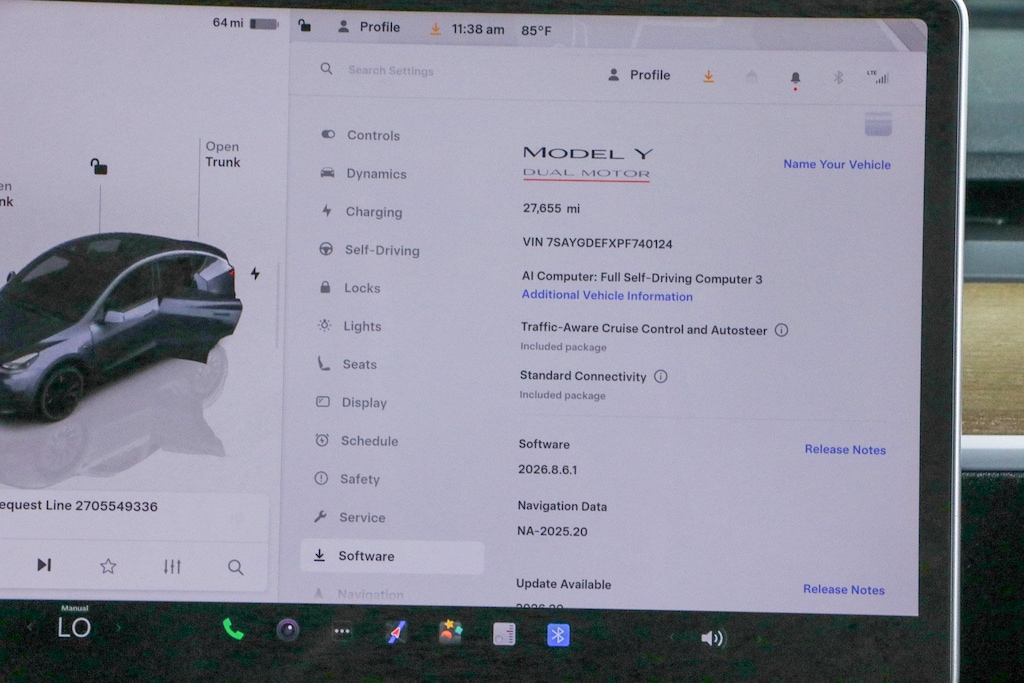Tap the LTE signal strength icon

(878, 76)
